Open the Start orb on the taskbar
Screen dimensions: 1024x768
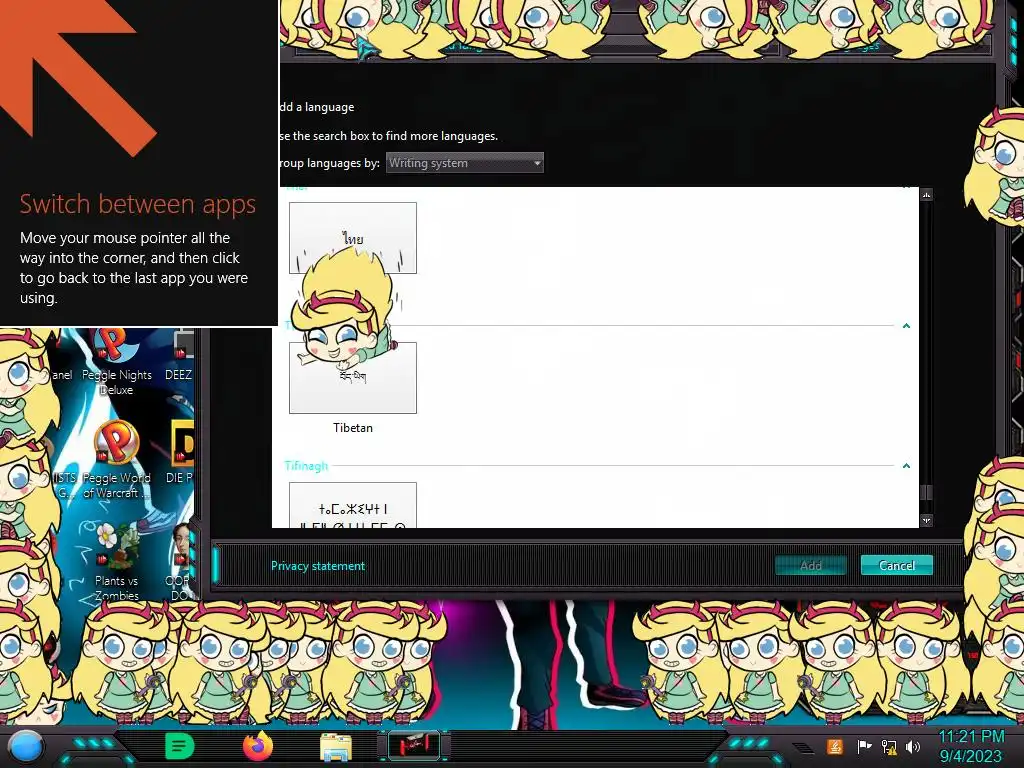pyautogui.click(x=26, y=746)
